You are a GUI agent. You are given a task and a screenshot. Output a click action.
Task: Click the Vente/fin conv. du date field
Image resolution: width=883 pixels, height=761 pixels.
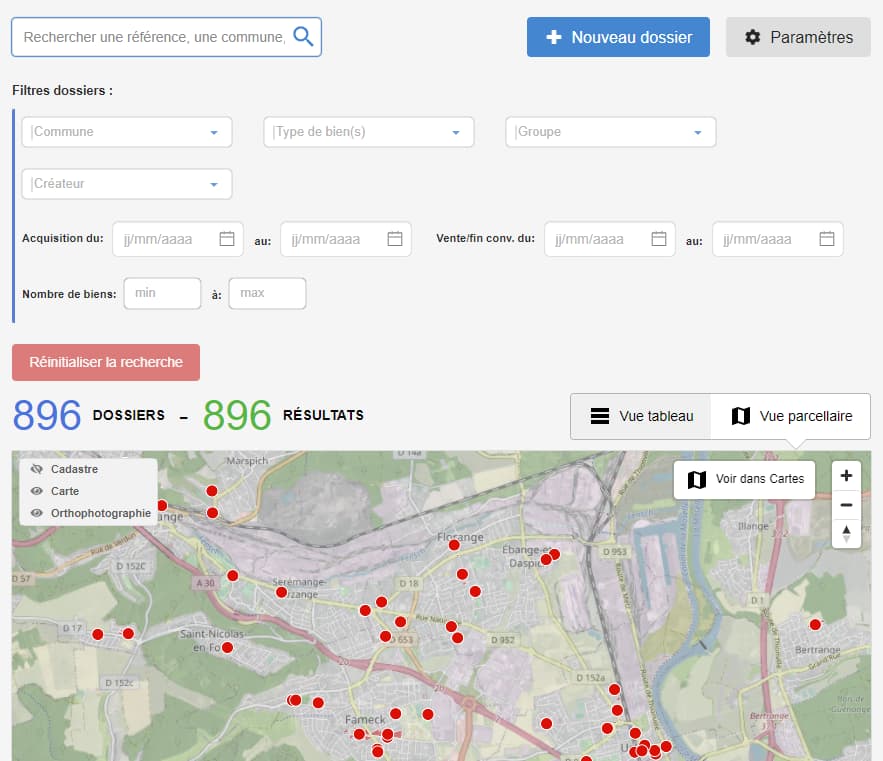click(x=609, y=239)
